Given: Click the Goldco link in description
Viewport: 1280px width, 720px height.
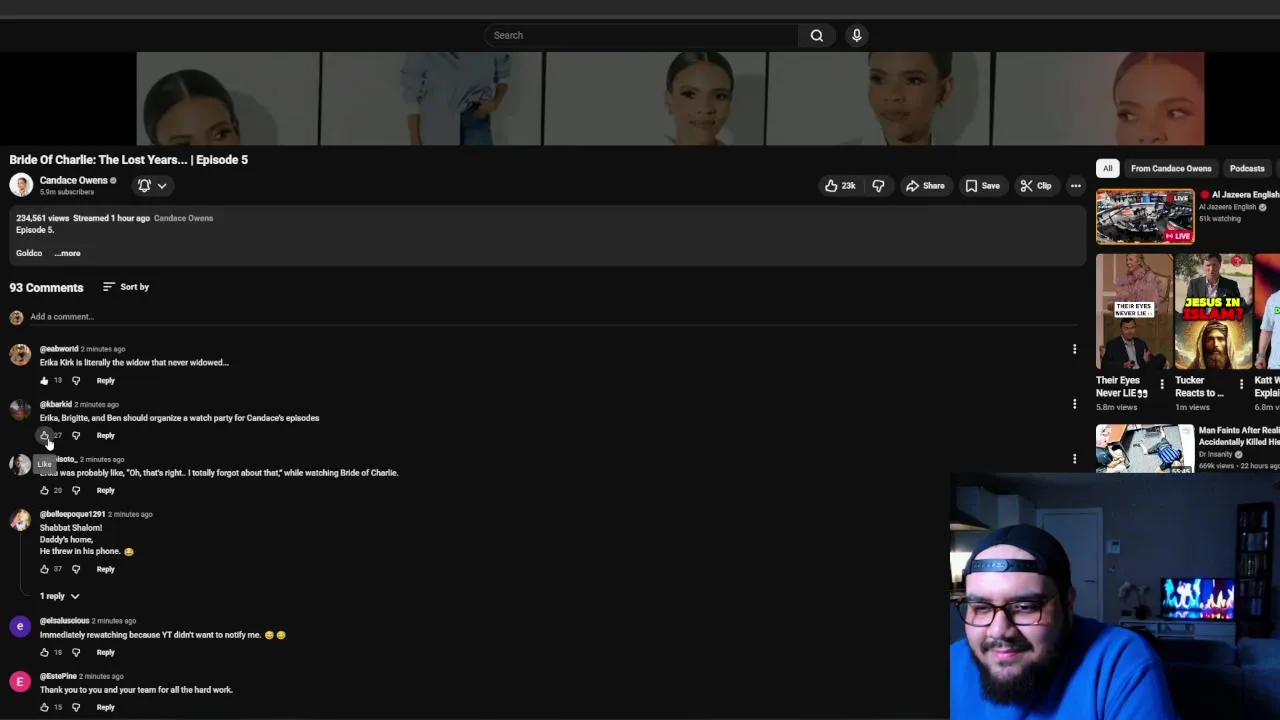Looking at the screenshot, I should coord(29,253).
